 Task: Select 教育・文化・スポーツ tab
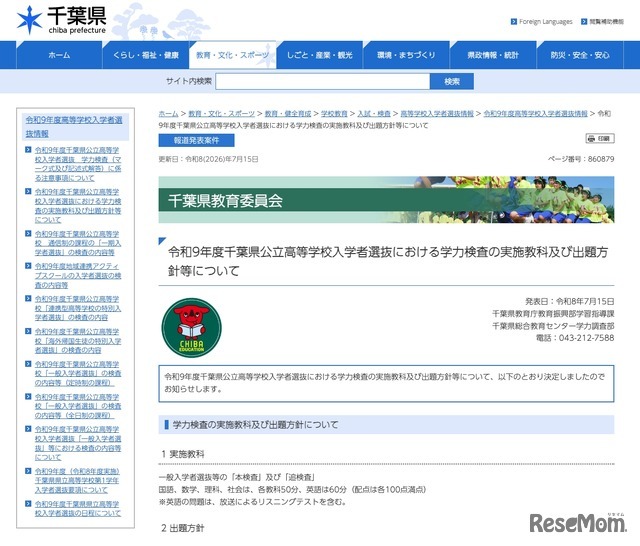pyautogui.click(x=232, y=55)
